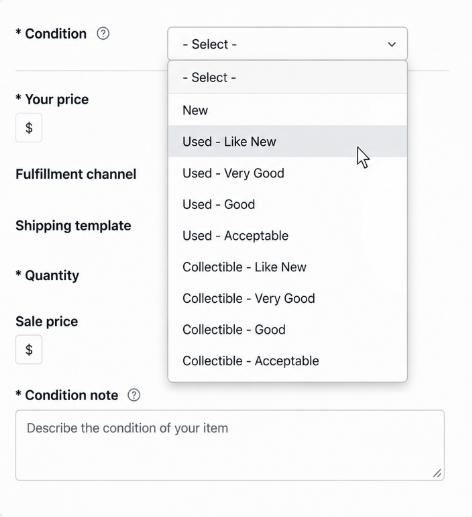
Task: Click the textarea resize handle corner
Action: [437, 473]
